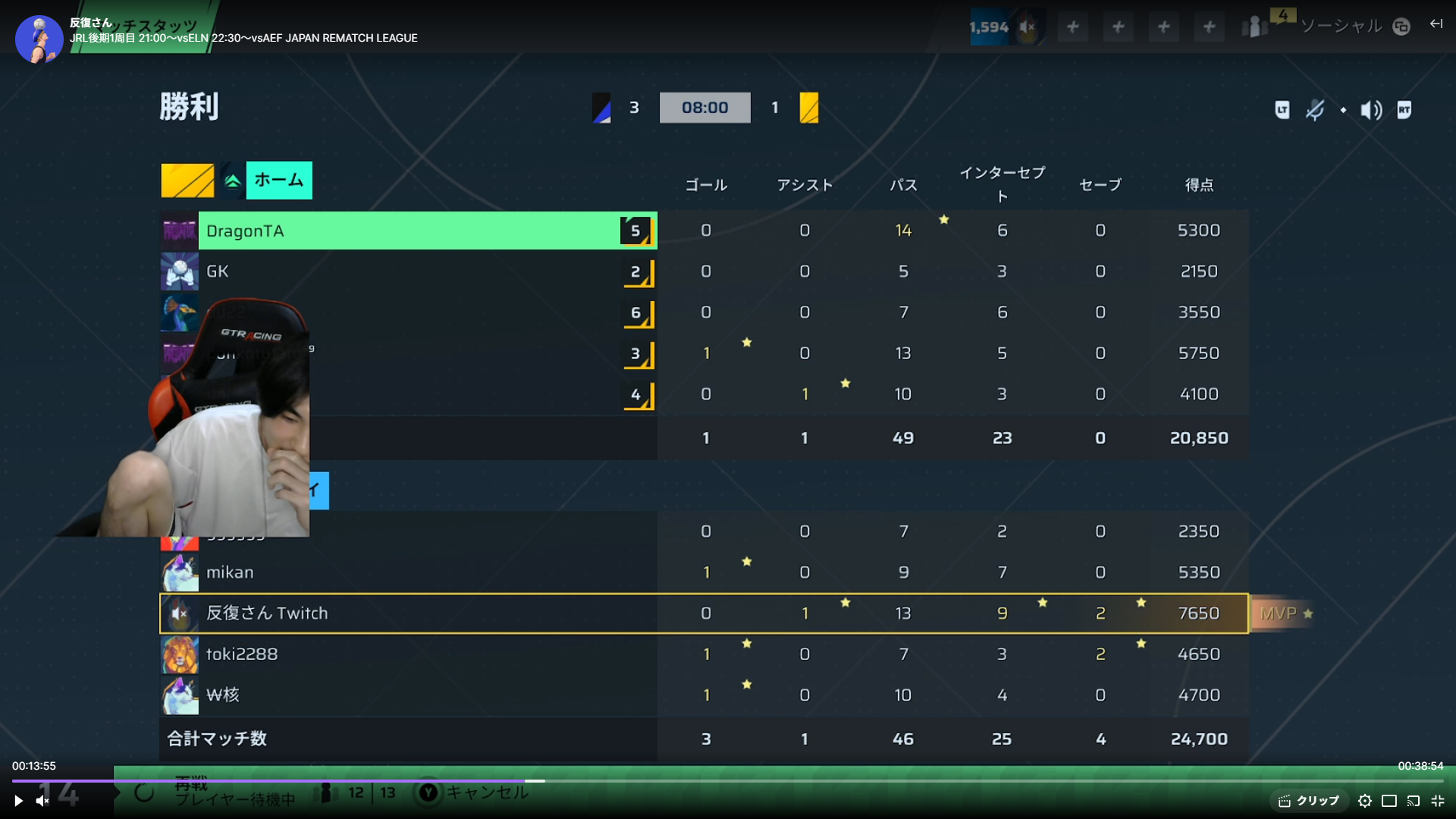This screenshot has width=1456, height=819.
Task: Add a party member in first plus slot
Action: point(1073,27)
